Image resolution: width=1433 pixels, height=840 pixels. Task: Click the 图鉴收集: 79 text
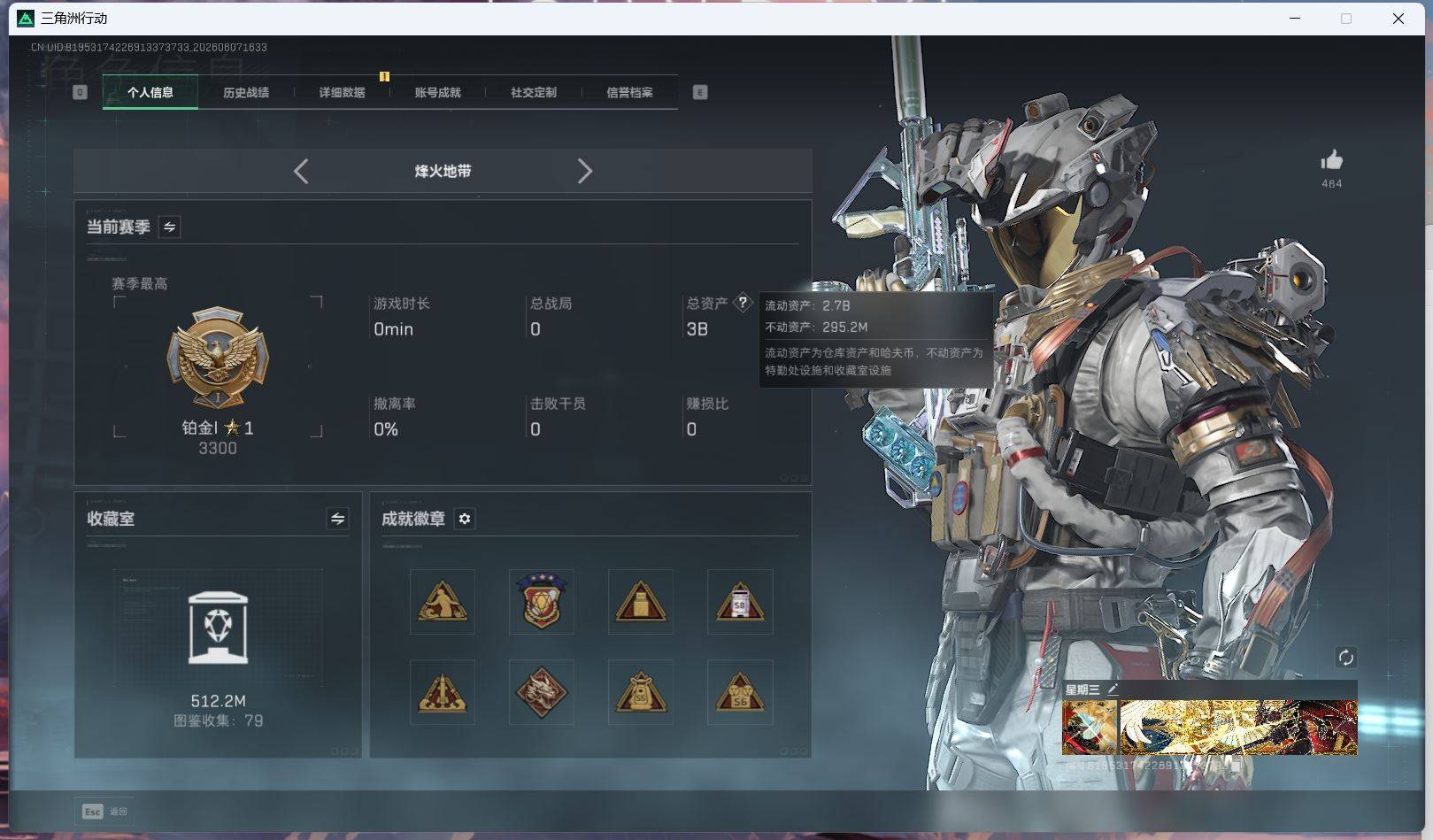(x=218, y=721)
